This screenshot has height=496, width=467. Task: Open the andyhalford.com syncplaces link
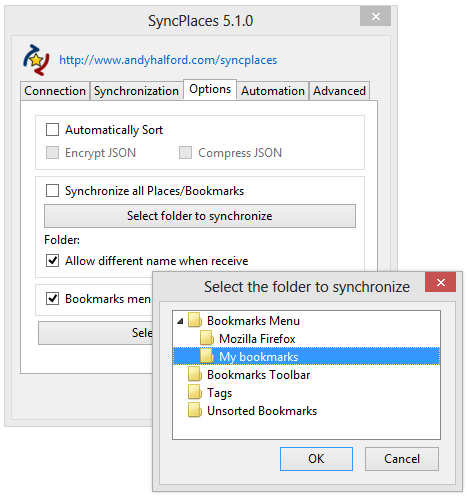(x=168, y=60)
